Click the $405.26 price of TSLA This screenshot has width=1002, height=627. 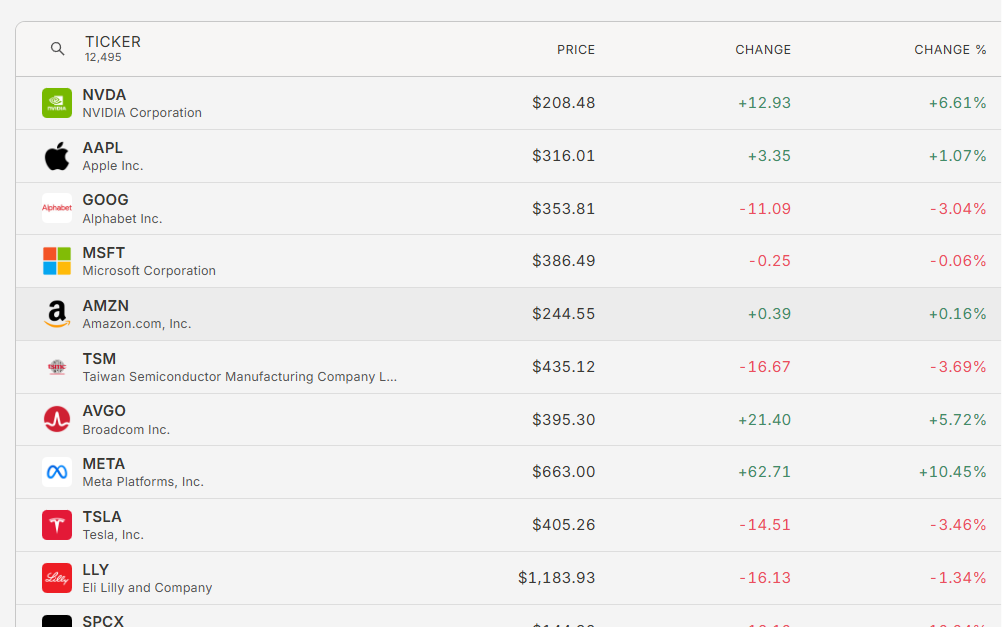point(564,525)
